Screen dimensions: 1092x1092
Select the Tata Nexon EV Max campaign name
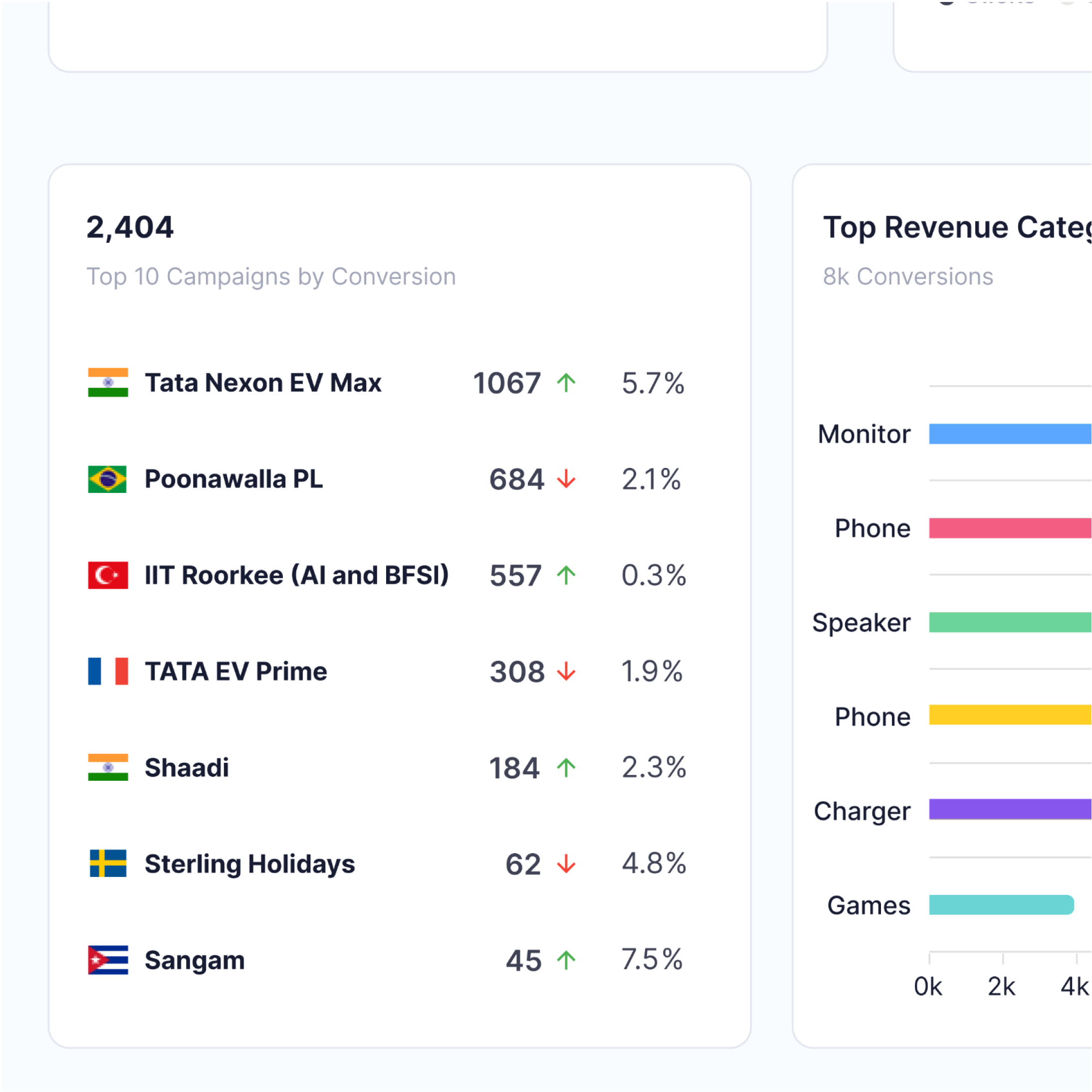263,383
